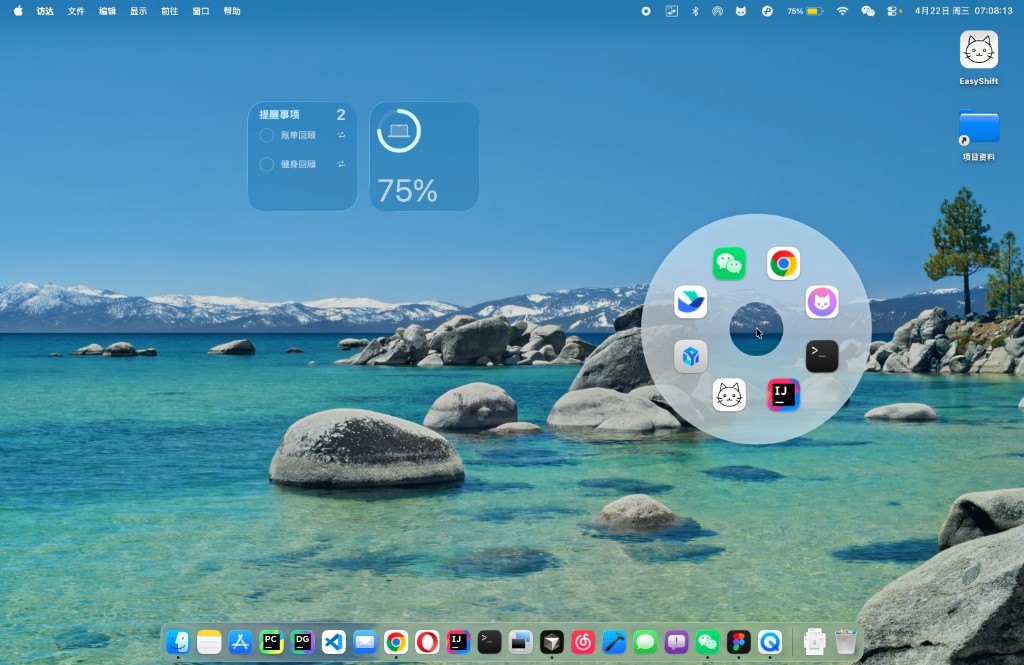Open Visual Studio Code in the Dock

pos(334,642)
